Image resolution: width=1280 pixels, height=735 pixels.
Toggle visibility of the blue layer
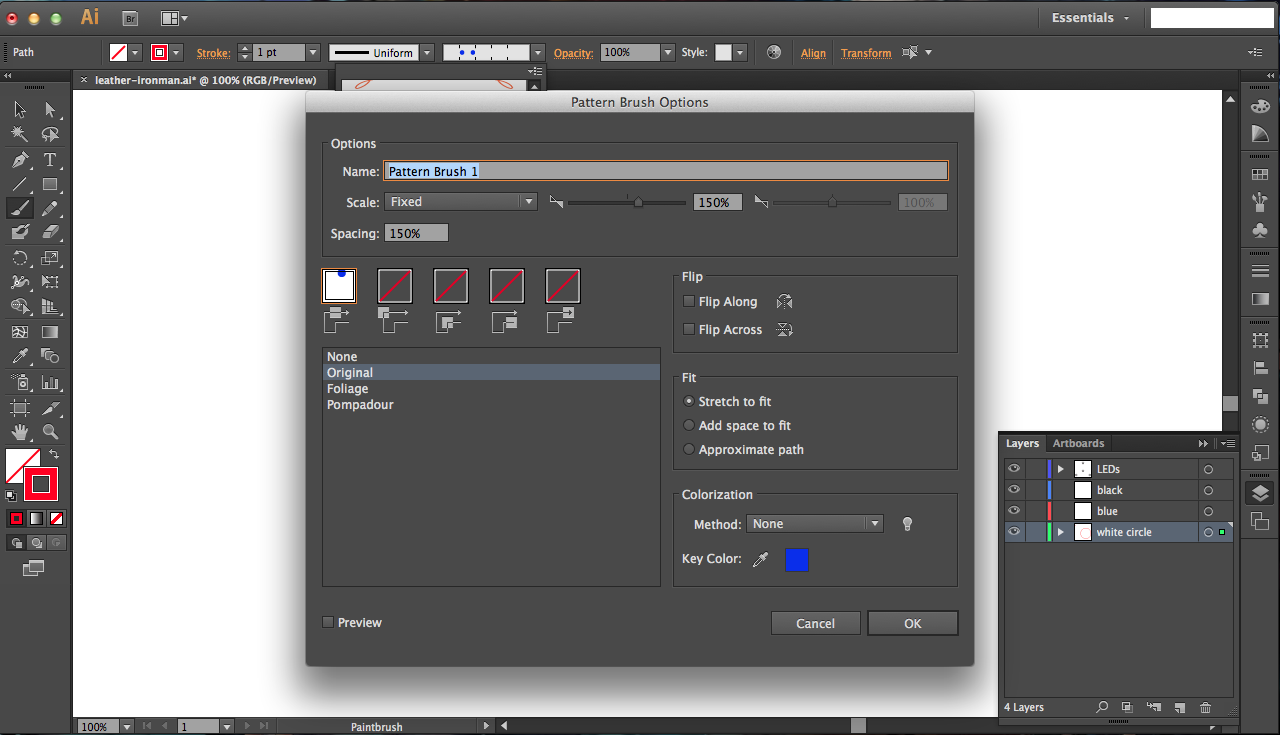[1014, 511]
